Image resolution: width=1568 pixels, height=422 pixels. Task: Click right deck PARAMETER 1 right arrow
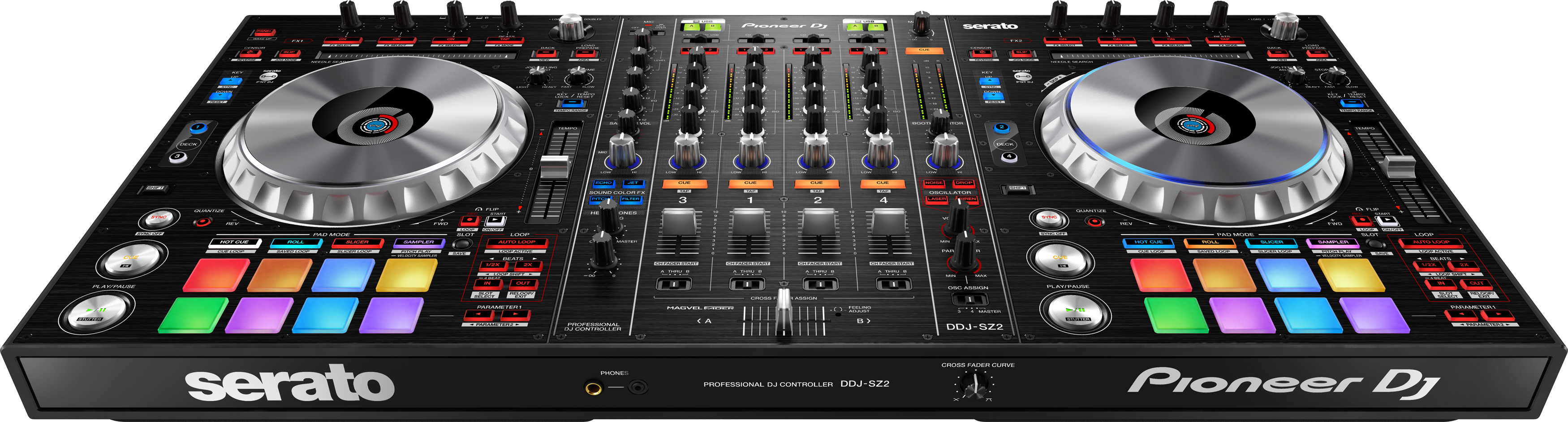point(1499,315)
